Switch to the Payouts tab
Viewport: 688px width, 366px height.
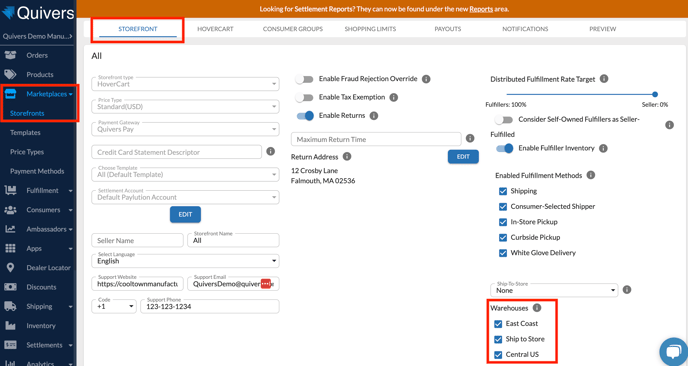pos(448,29)
